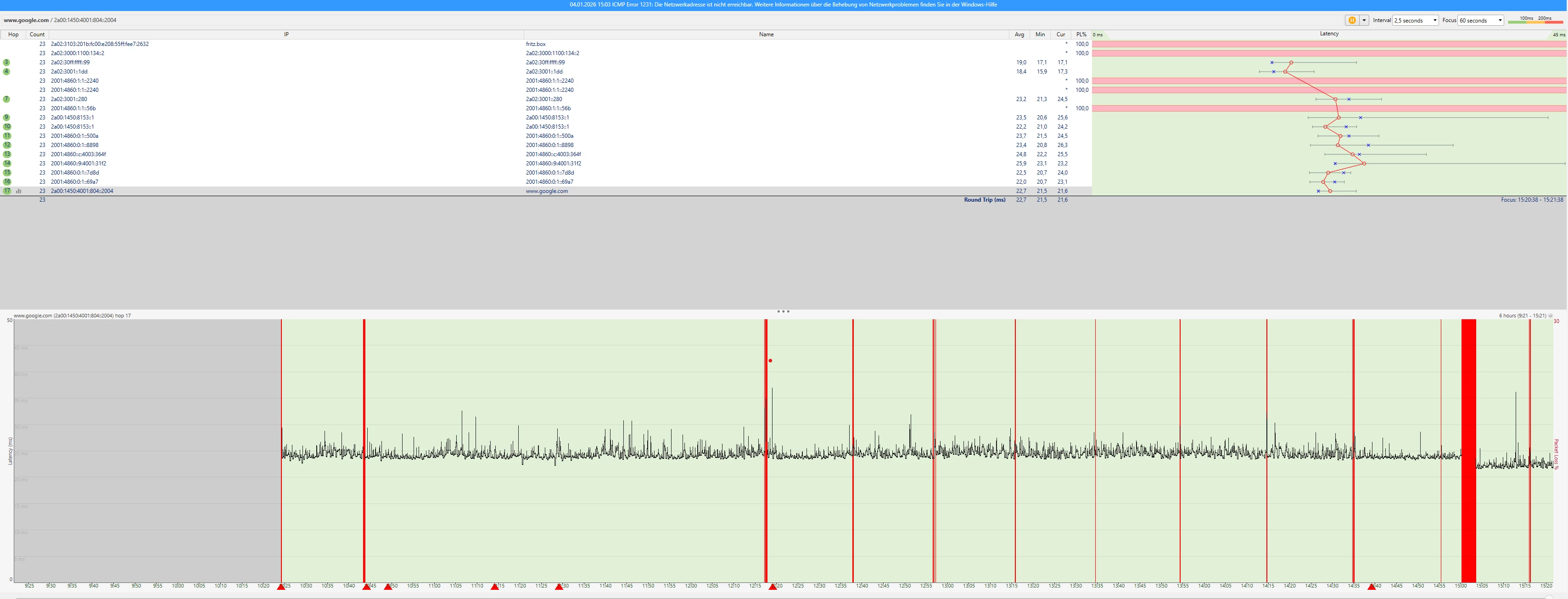
Task: Click the Avg column header
Action: [1019, 34]
